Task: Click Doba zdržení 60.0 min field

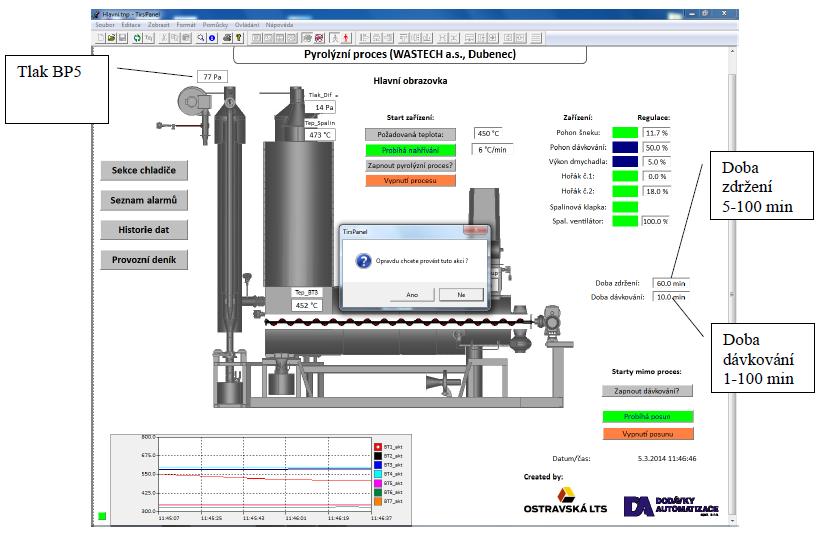Action: (x=670, y=284)
